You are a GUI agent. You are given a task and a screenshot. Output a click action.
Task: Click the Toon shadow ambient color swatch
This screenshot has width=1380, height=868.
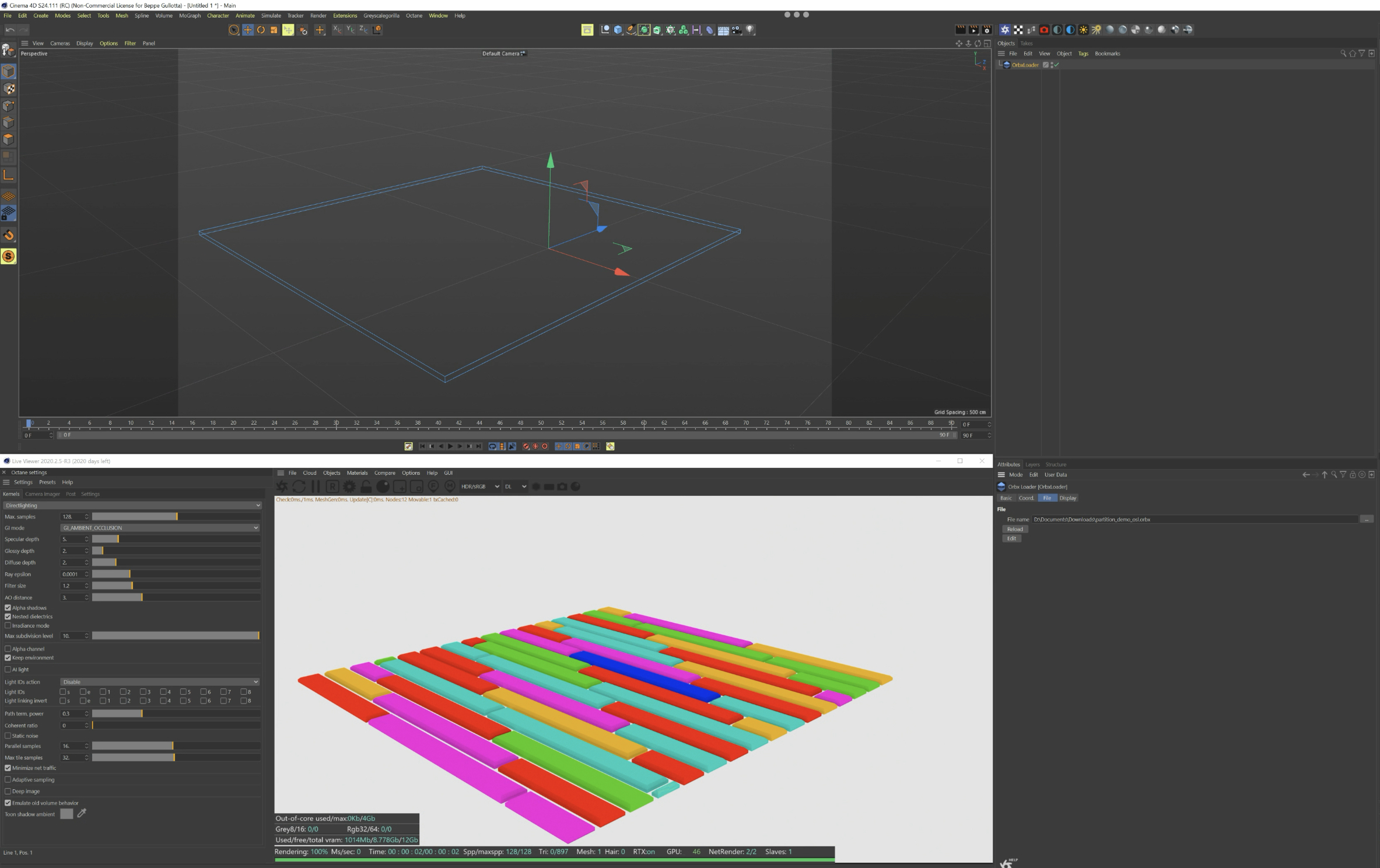pos(66,814)
